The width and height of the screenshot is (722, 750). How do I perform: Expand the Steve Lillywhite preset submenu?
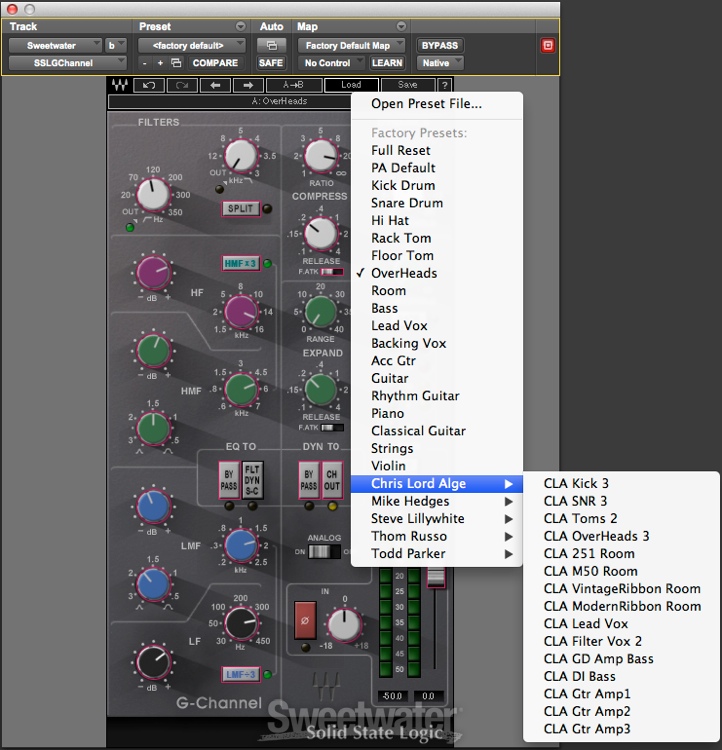437,518
